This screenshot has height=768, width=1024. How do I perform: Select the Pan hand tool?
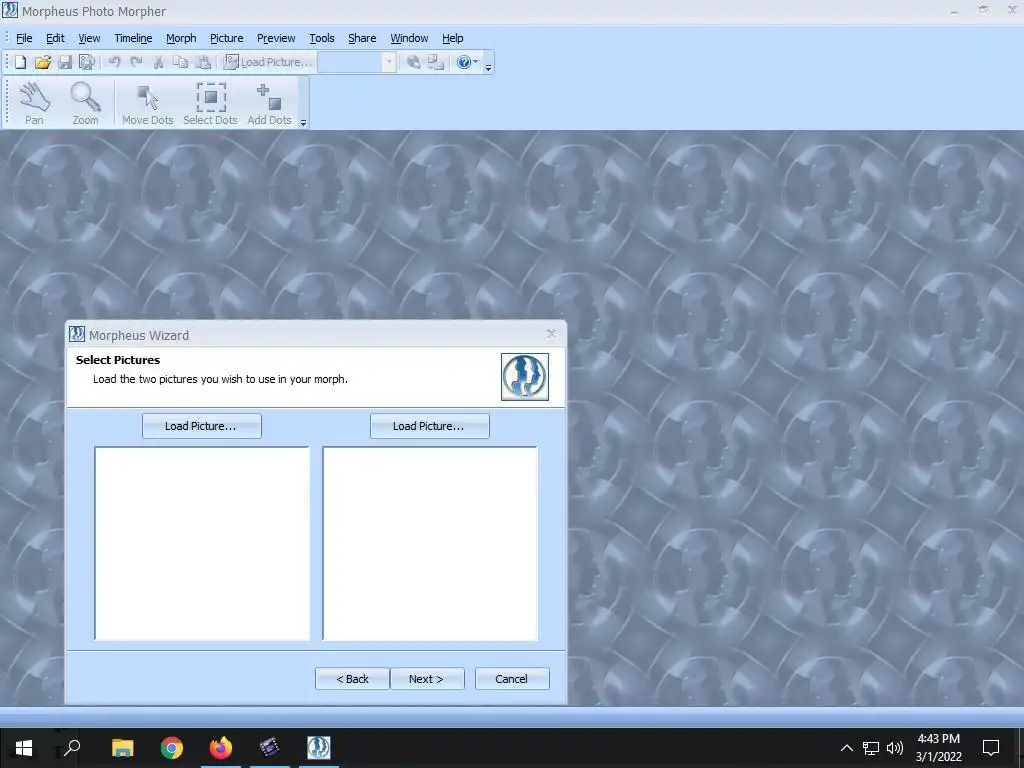pyautogui.click(x=34, y=103)
